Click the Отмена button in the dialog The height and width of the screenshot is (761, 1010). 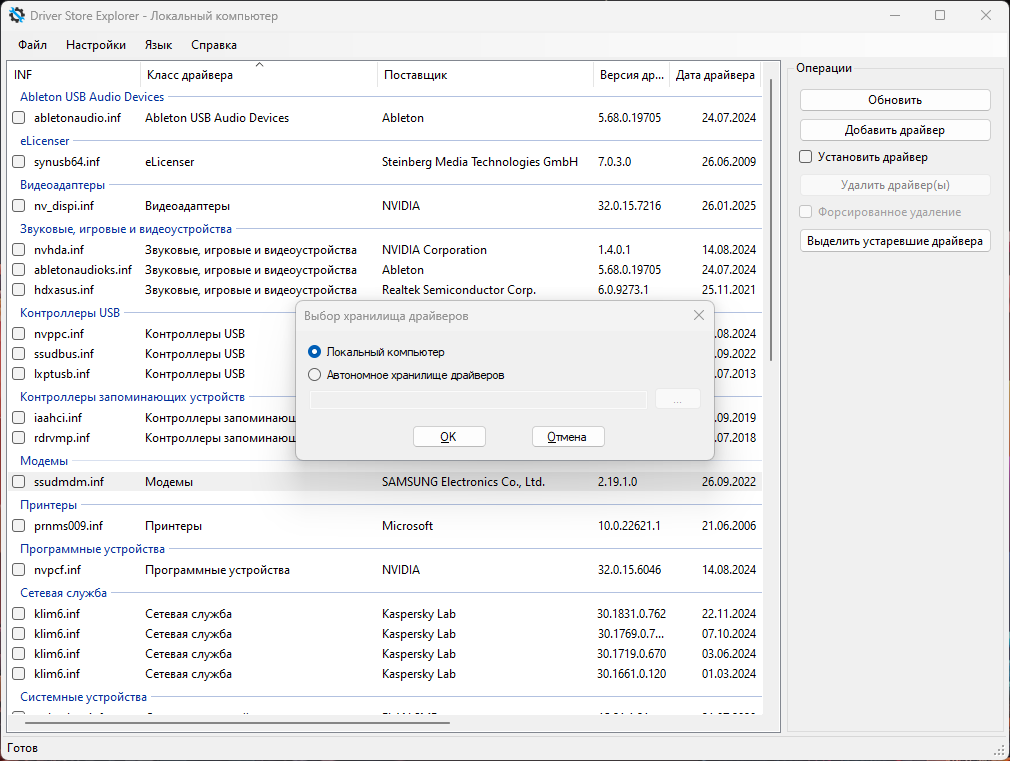click(x=567, y=437)
